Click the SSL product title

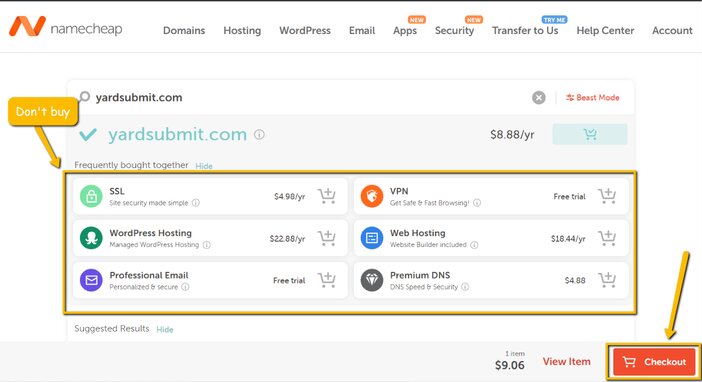click(x=117, y=191)
